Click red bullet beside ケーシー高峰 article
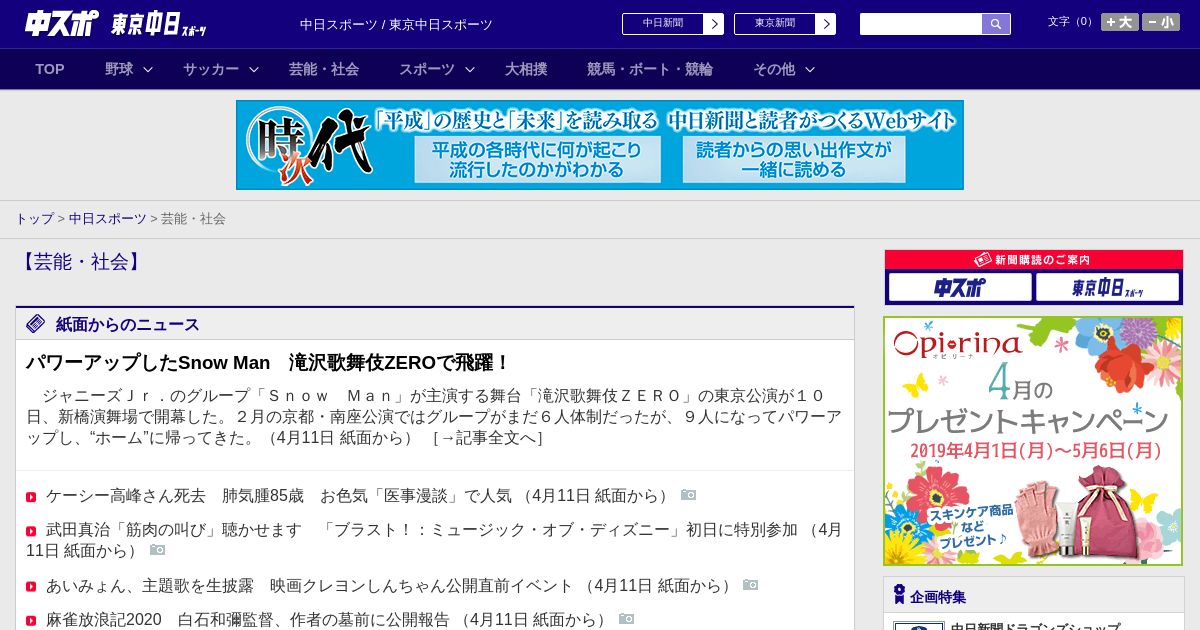Image resolution: width=1200 pixels, height=630 pixels. tap(31, 497)
